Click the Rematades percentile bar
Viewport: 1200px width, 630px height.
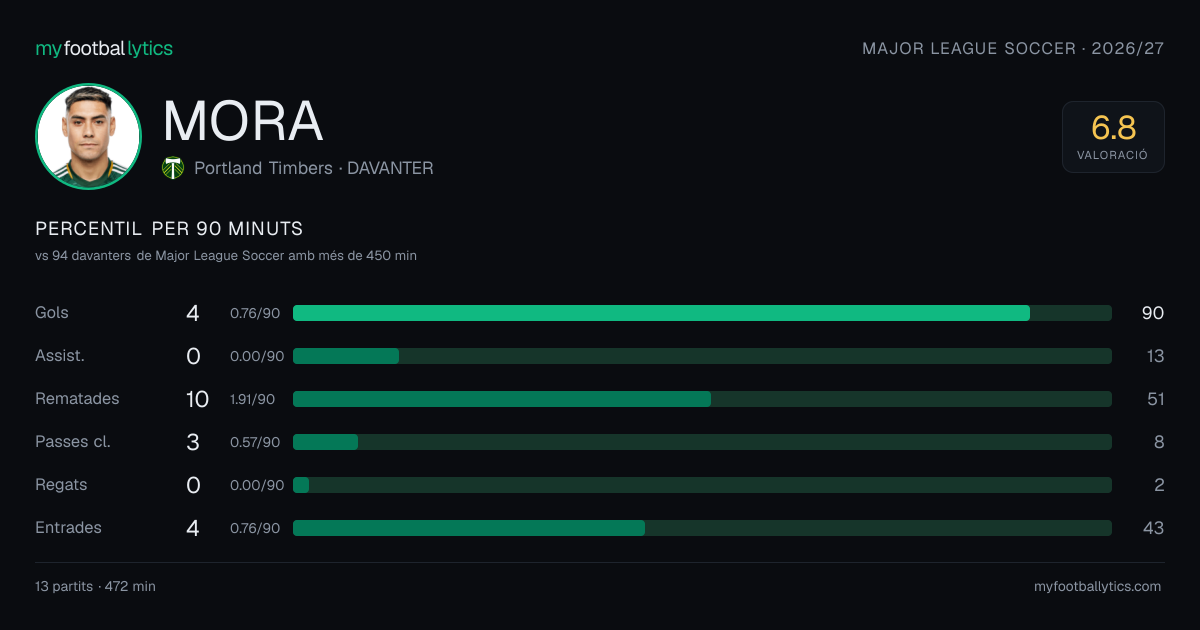coord(702,399)
